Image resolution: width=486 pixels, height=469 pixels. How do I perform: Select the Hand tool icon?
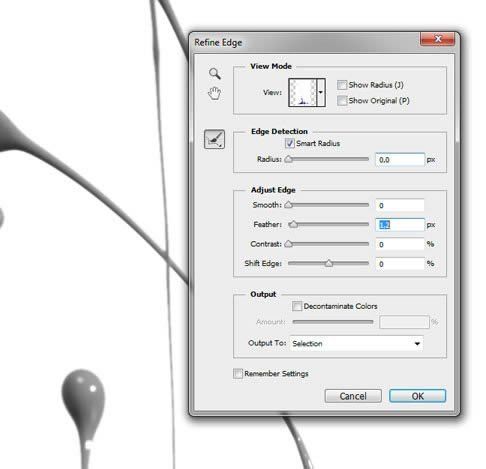pyautogui.click(x=214, y=93)
